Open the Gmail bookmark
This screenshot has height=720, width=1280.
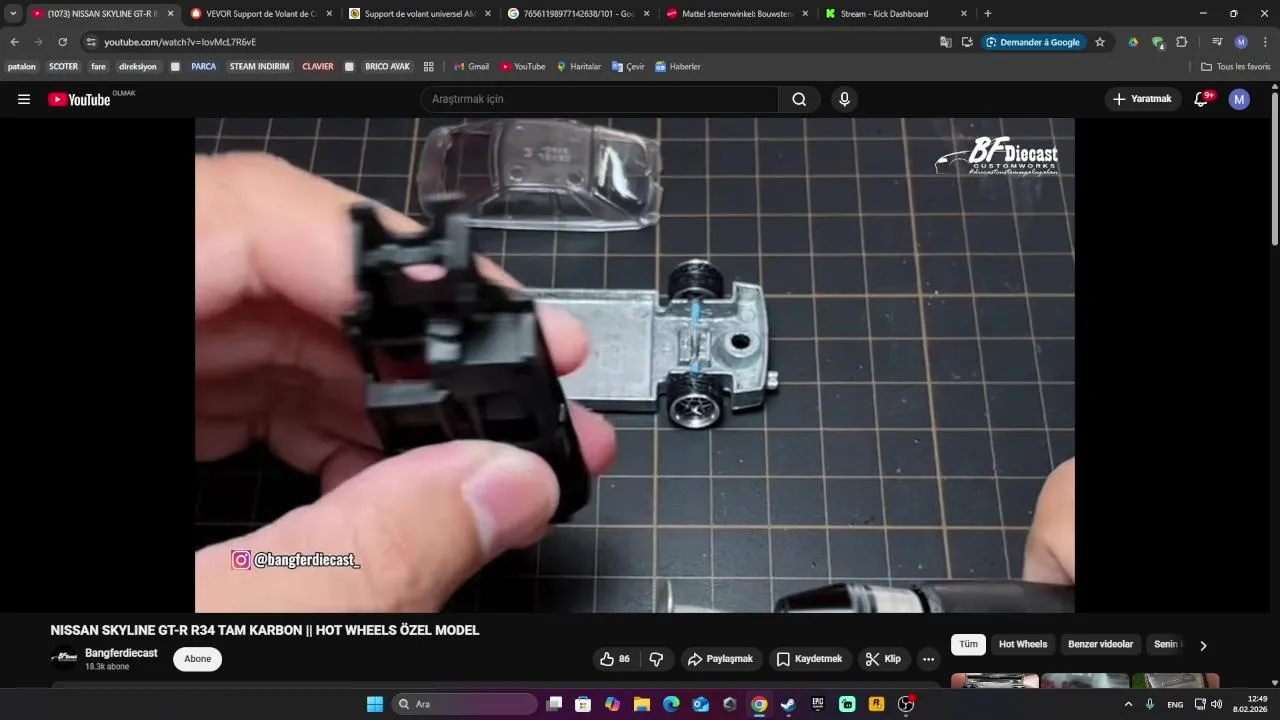(x=471, y=67)
